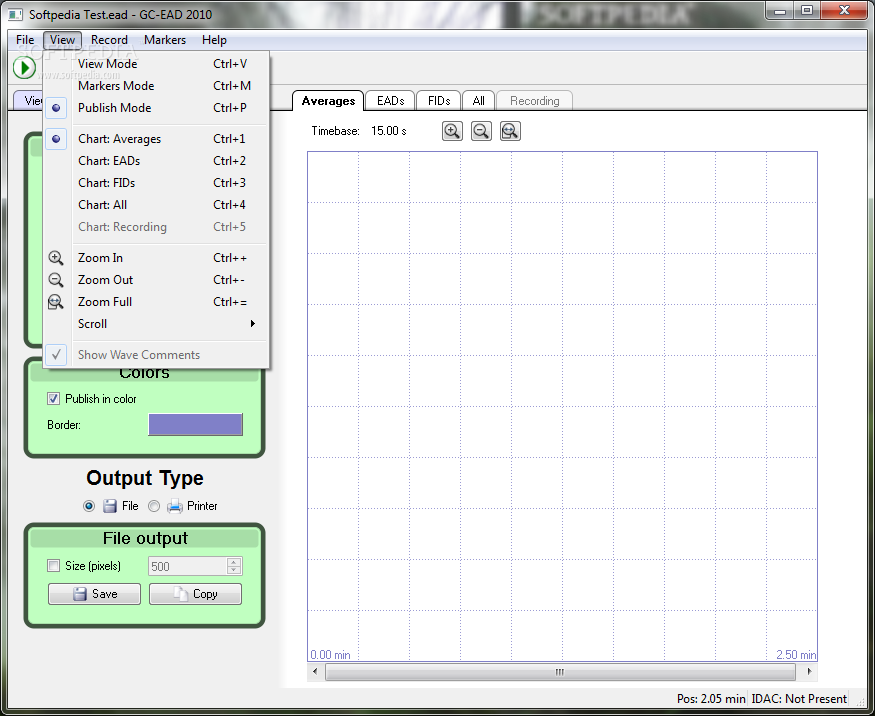Image resolution: width=875 pixels, height=716 pixels.
Task: Close the open View menu
Action: (x=62, y=40)
